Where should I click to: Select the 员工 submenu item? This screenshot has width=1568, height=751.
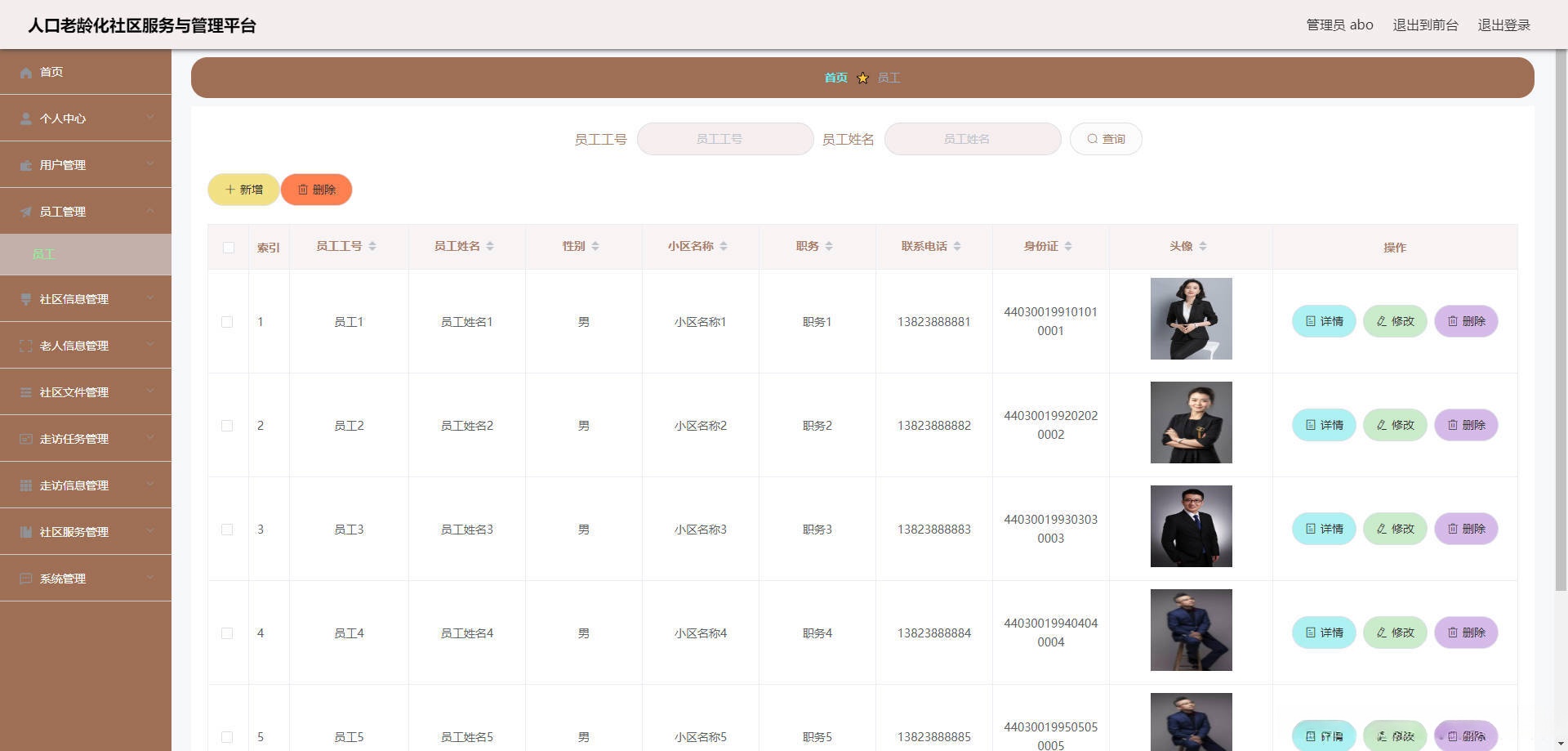click(x=86, y=254)
